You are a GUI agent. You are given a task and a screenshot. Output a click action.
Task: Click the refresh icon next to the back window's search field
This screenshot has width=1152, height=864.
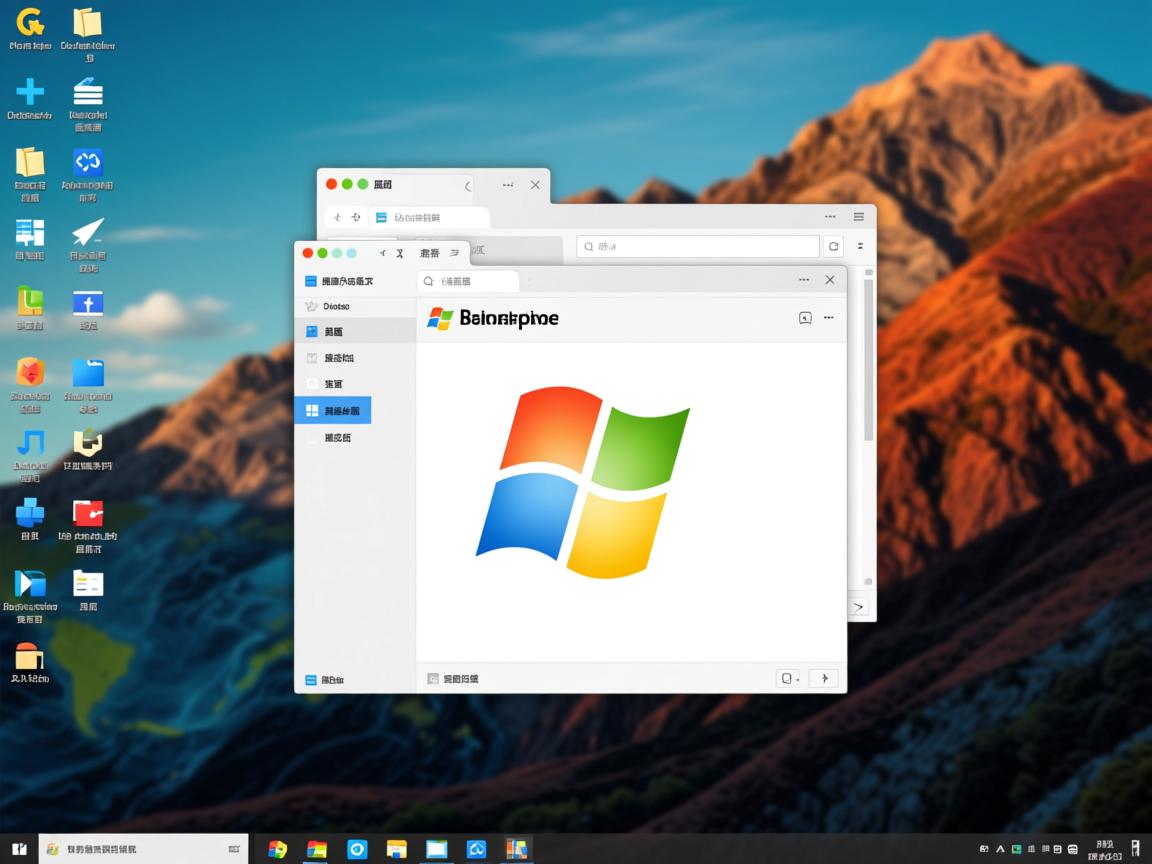tap(834, 246)
